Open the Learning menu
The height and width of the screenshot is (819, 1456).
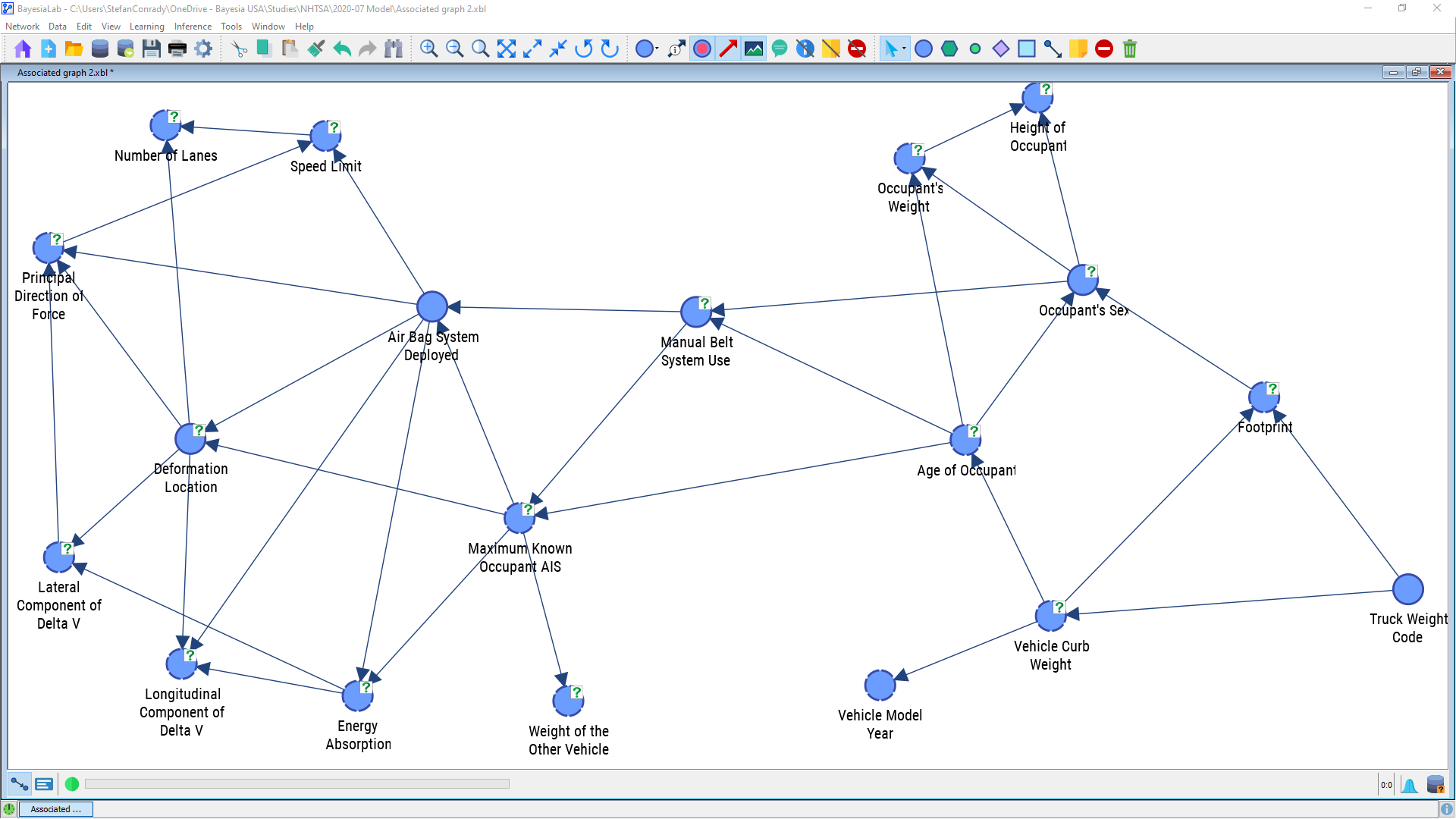point(146,27)
